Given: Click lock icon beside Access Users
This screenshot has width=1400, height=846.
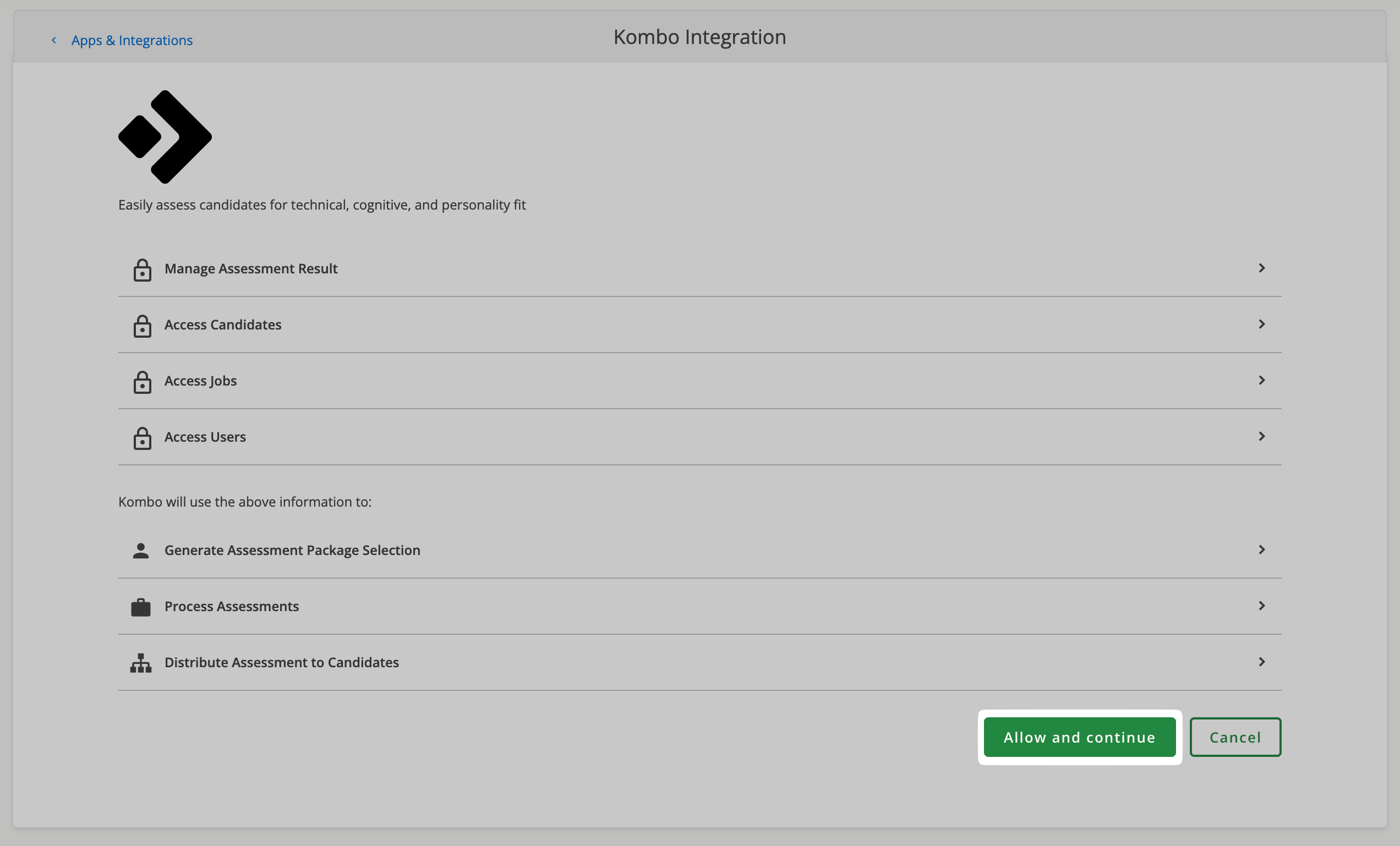Looking at the screenshot, I should pos(142,438).
